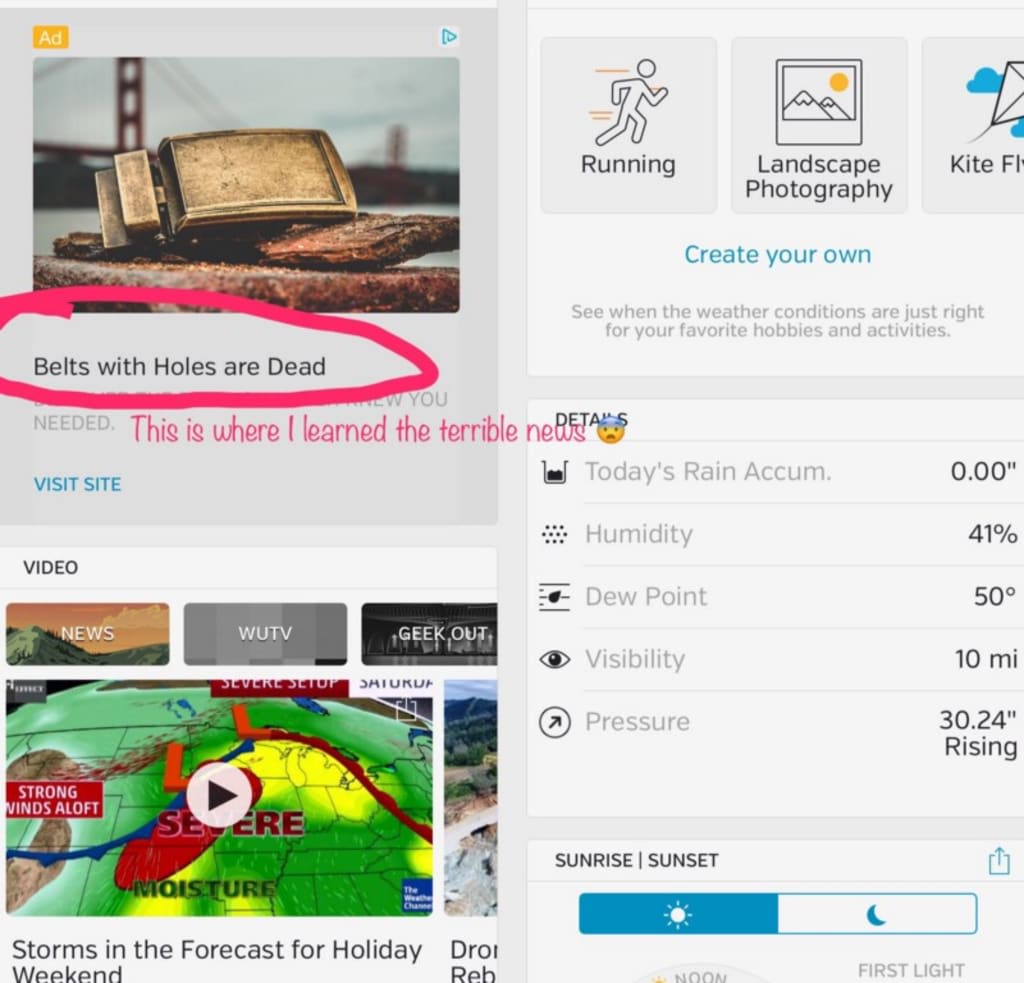Select the NEWS video category tab
The image size is (1024, 983).
(x=88, y=634)
